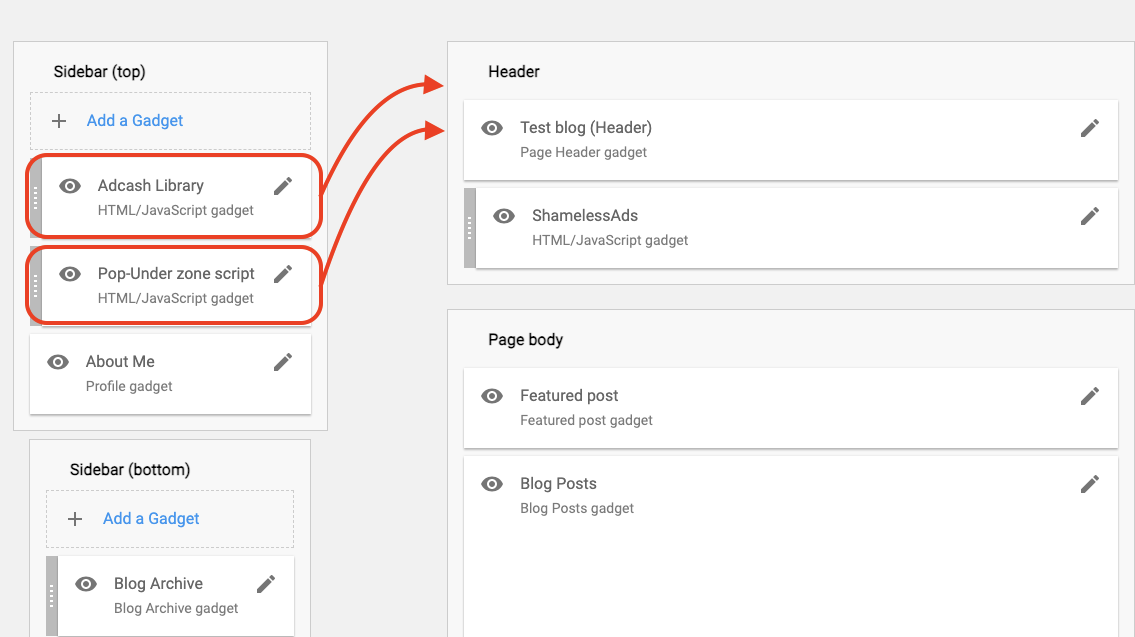Click the drag handle of Pop-Under zone script
The height and width of the screenshot is (637, 1135).
point(35,286)
